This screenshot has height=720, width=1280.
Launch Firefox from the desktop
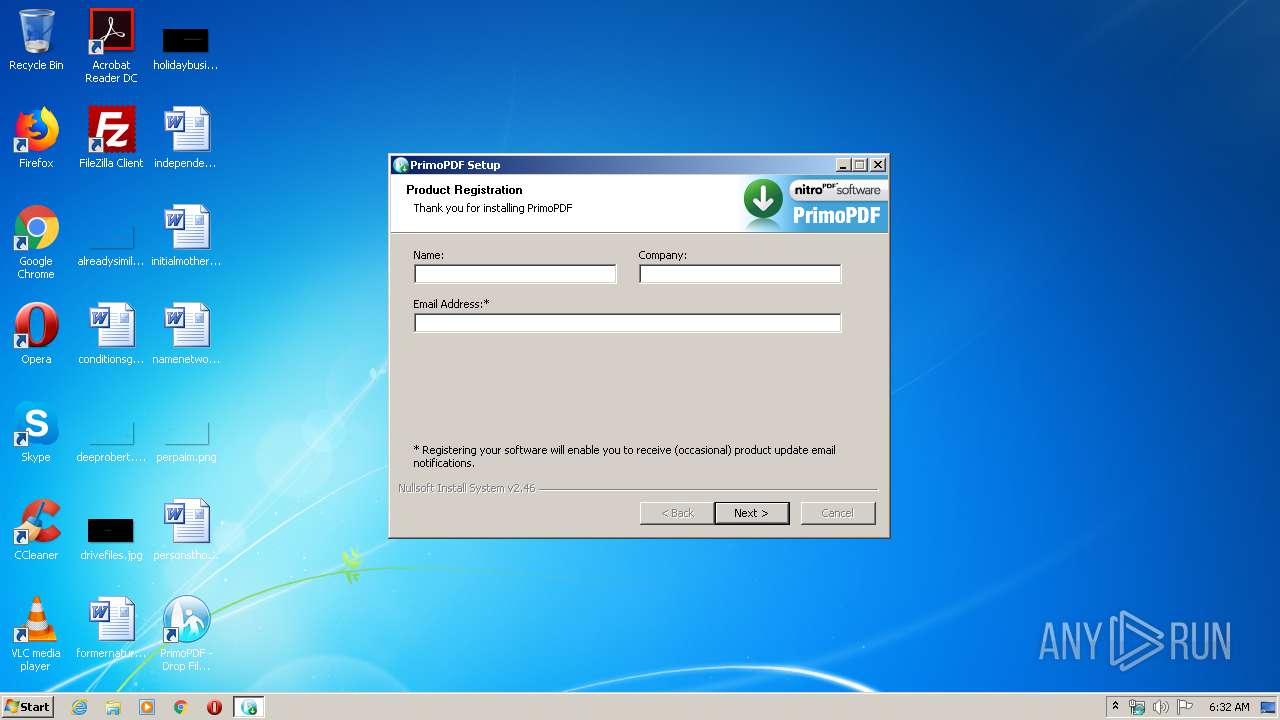point(36,138)
